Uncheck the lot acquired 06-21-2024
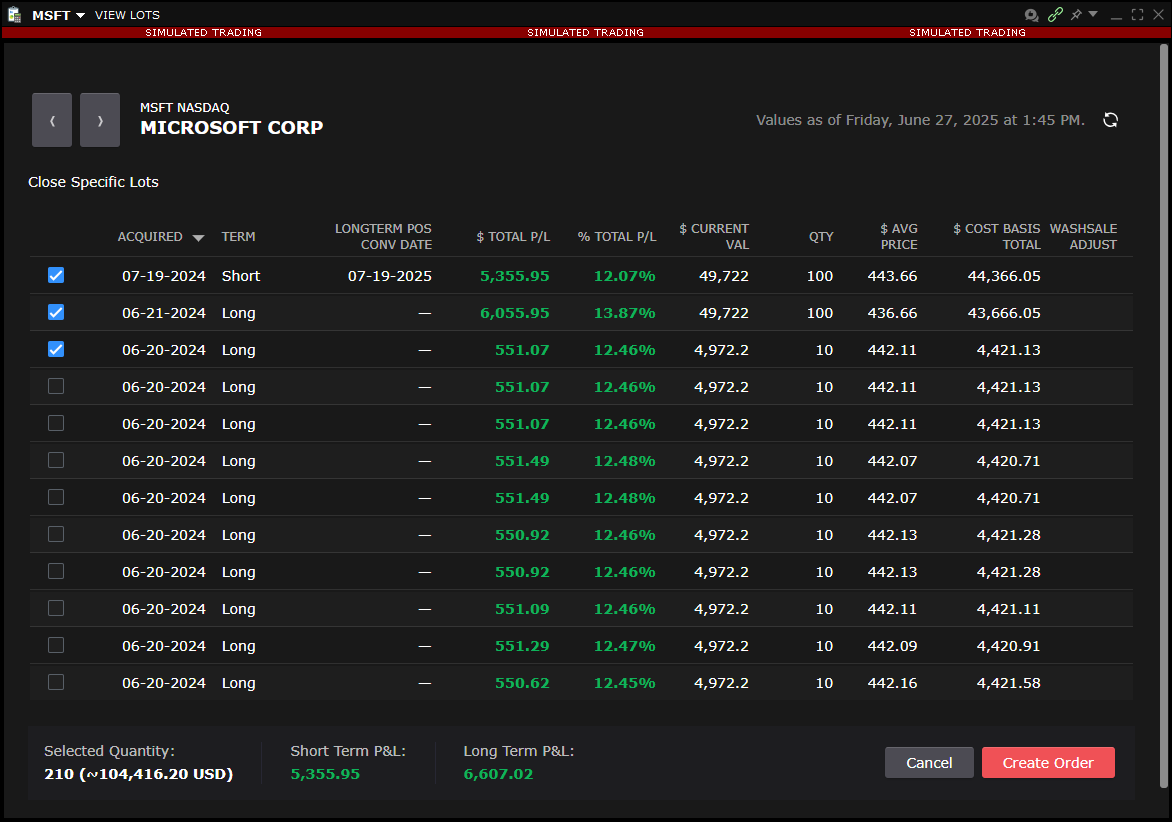This screenshot has height=822, width=1172. pyautogui.click(x=56, y=312)
